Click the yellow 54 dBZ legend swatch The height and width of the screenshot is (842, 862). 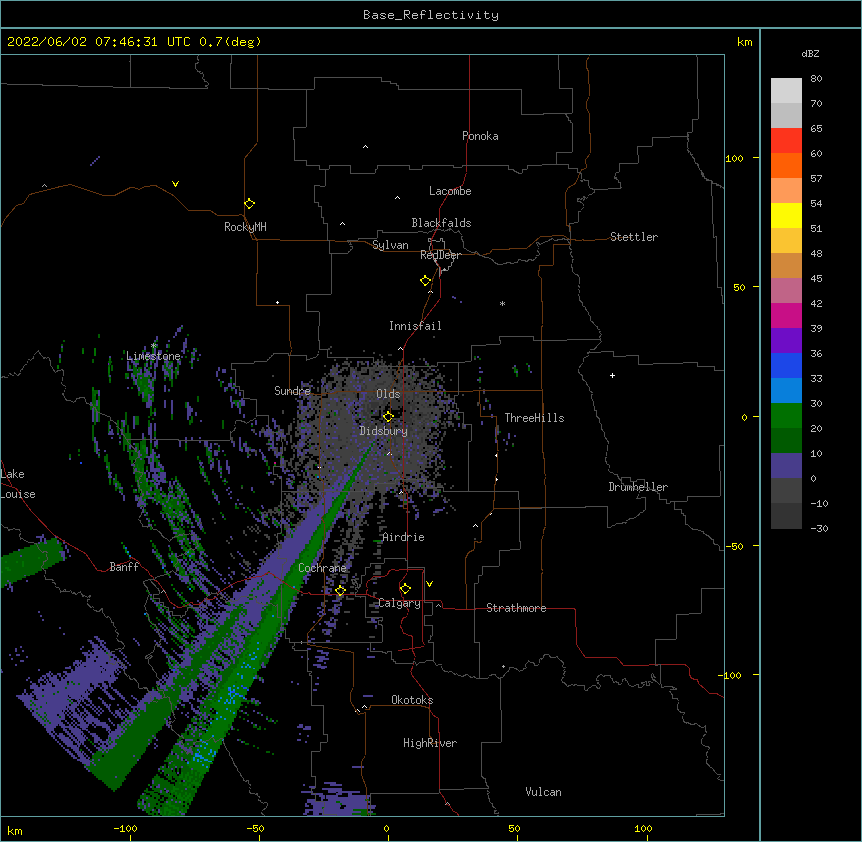point(786,215)
